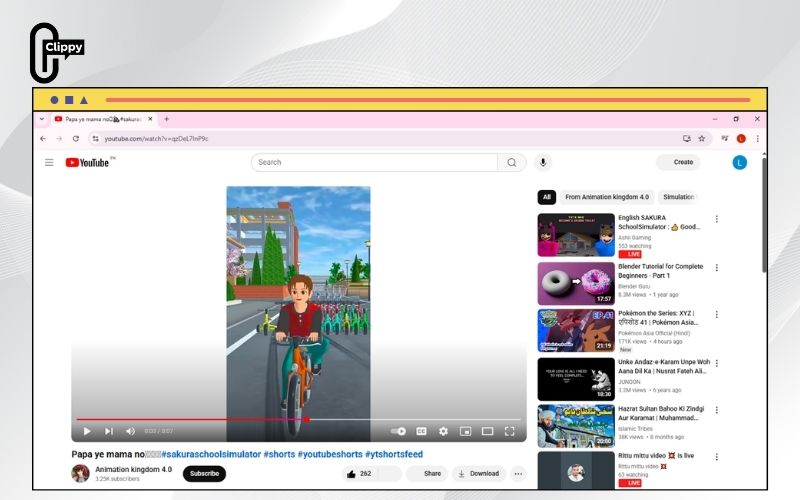Screen dimensions: 800x500
Task: Open a new browser tab
Action: (166, 119)
